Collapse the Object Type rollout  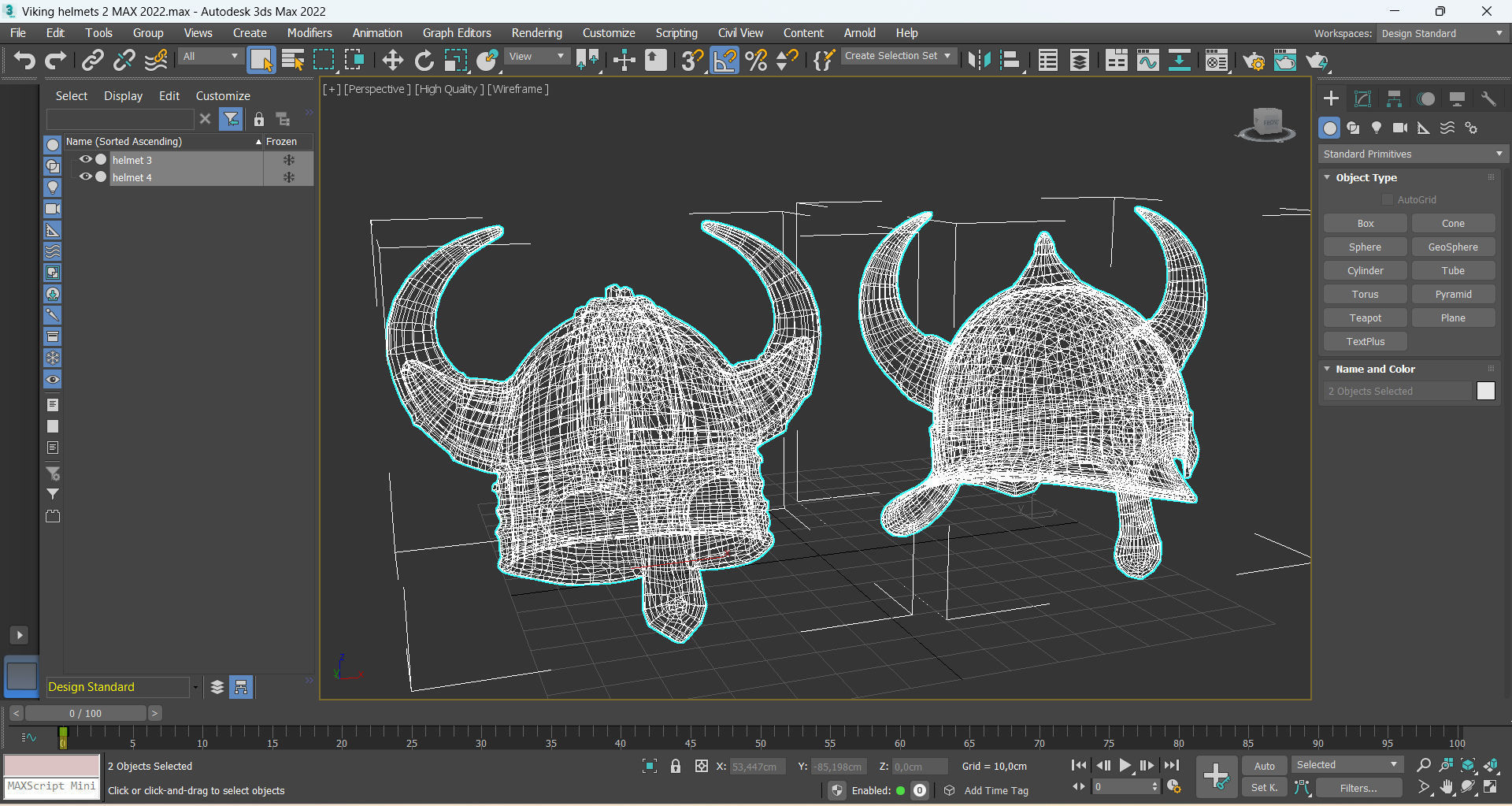[1366, 177]
